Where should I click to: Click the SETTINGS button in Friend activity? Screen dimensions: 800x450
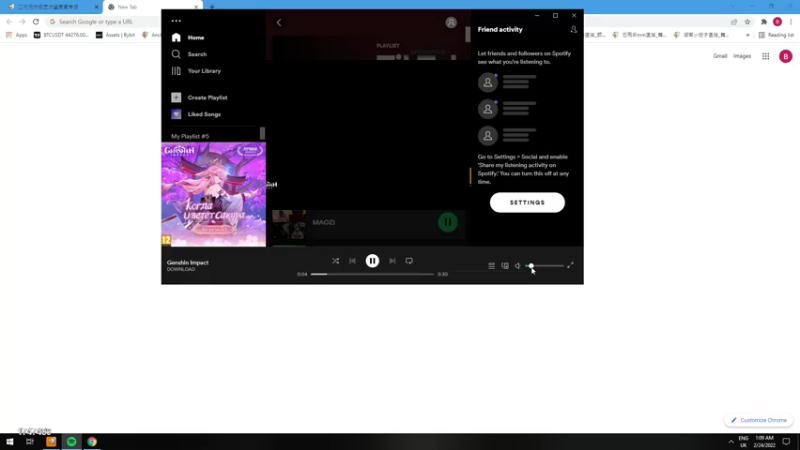click(527, 203)
